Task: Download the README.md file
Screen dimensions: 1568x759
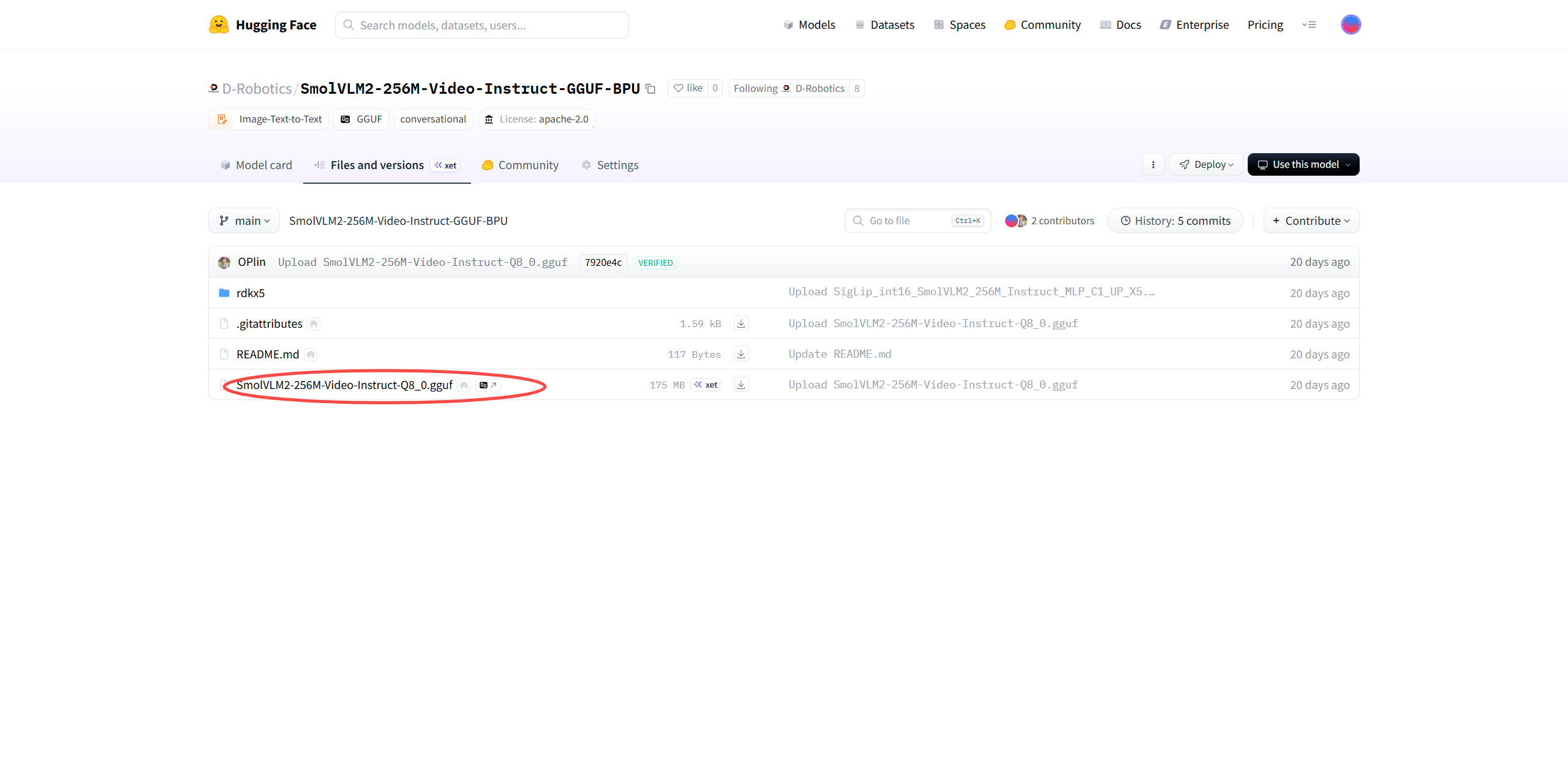Action: tap(741, 354)
